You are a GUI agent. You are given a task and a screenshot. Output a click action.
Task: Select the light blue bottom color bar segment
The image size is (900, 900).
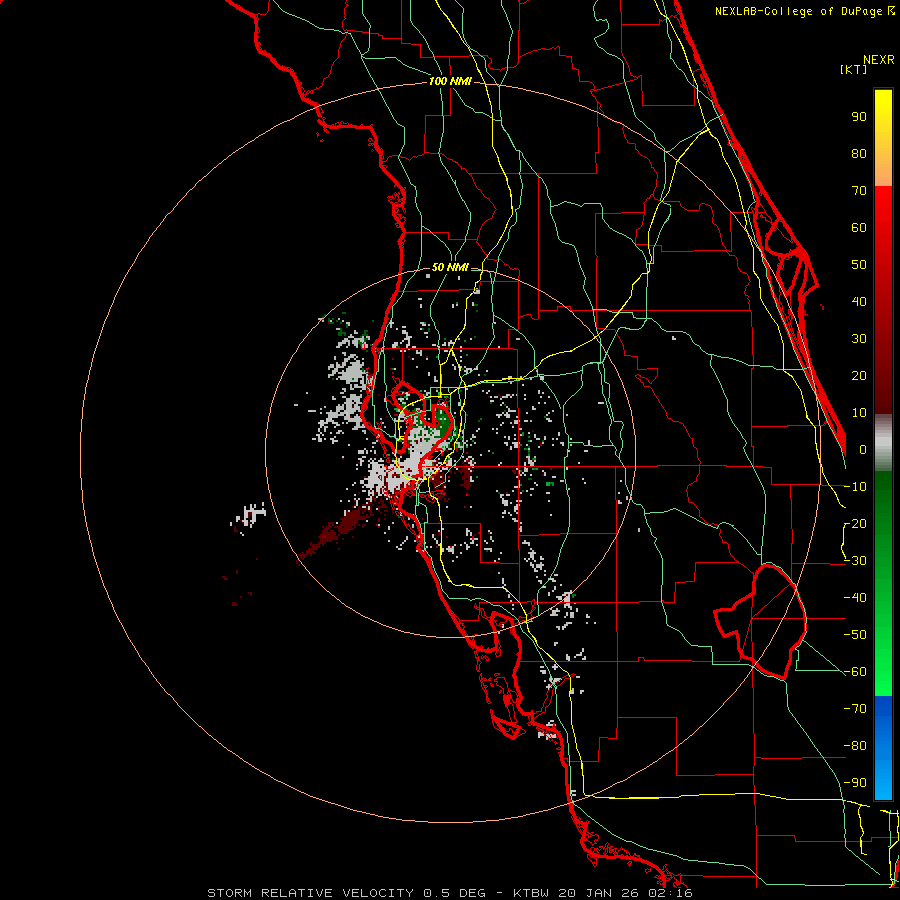(x=883, y=781)
